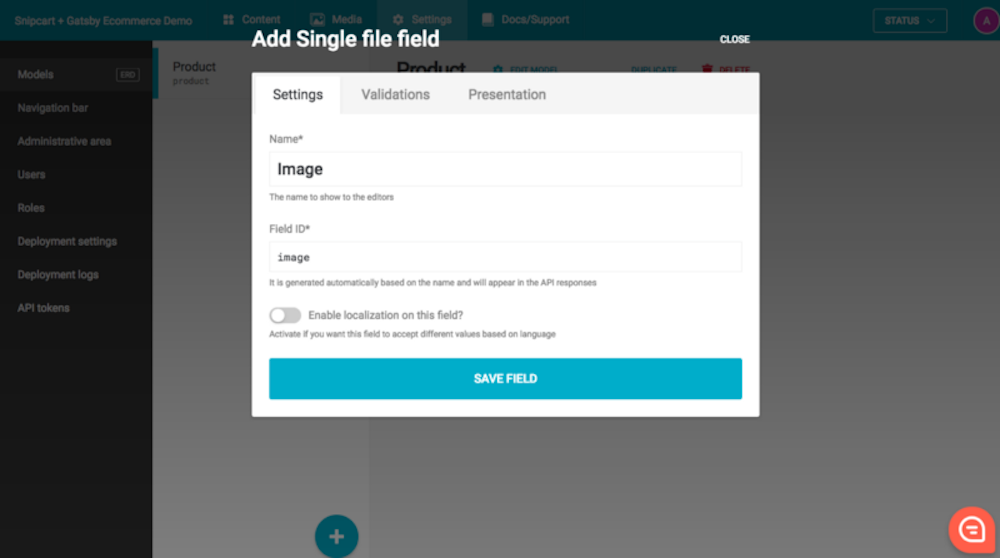Viewport: 1000px width, 558px height.
Task: Open API tokens in the sidebar
Action: pos(43,308)
